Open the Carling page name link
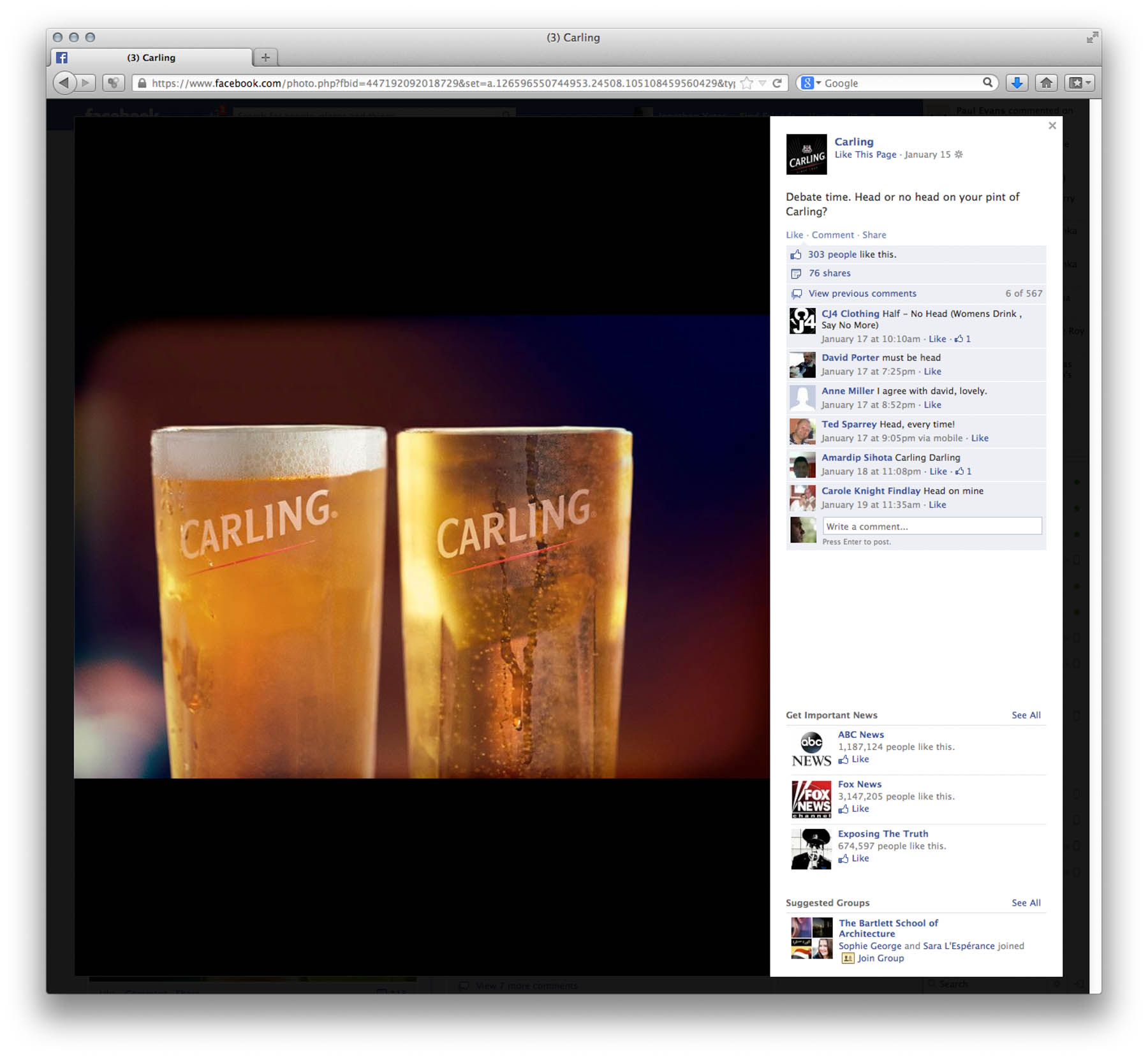1148x1058 pixels. pos(854,142)
